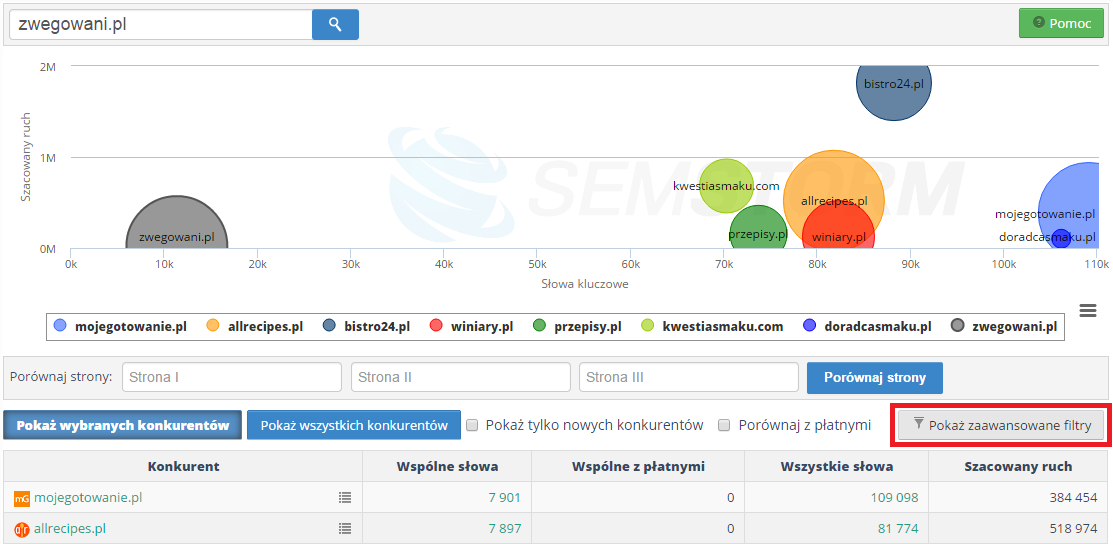Image resolution: width=1113 pixels, height=544 pixels.
Task: Open the green 'Pomoc' help button
Action: point(1061,23)
